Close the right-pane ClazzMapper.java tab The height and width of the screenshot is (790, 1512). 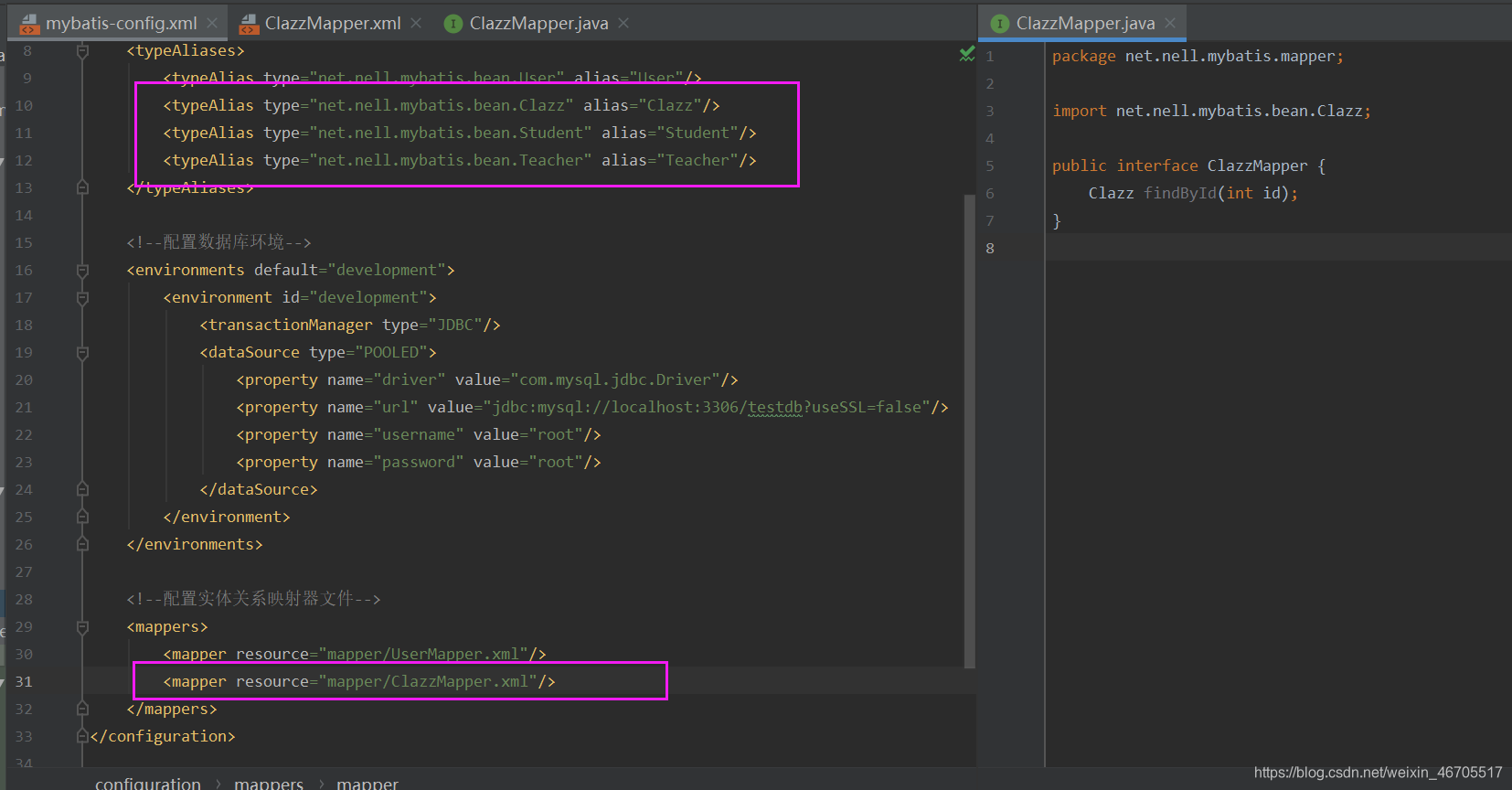pyautogui.click(x=1170, y=23)
